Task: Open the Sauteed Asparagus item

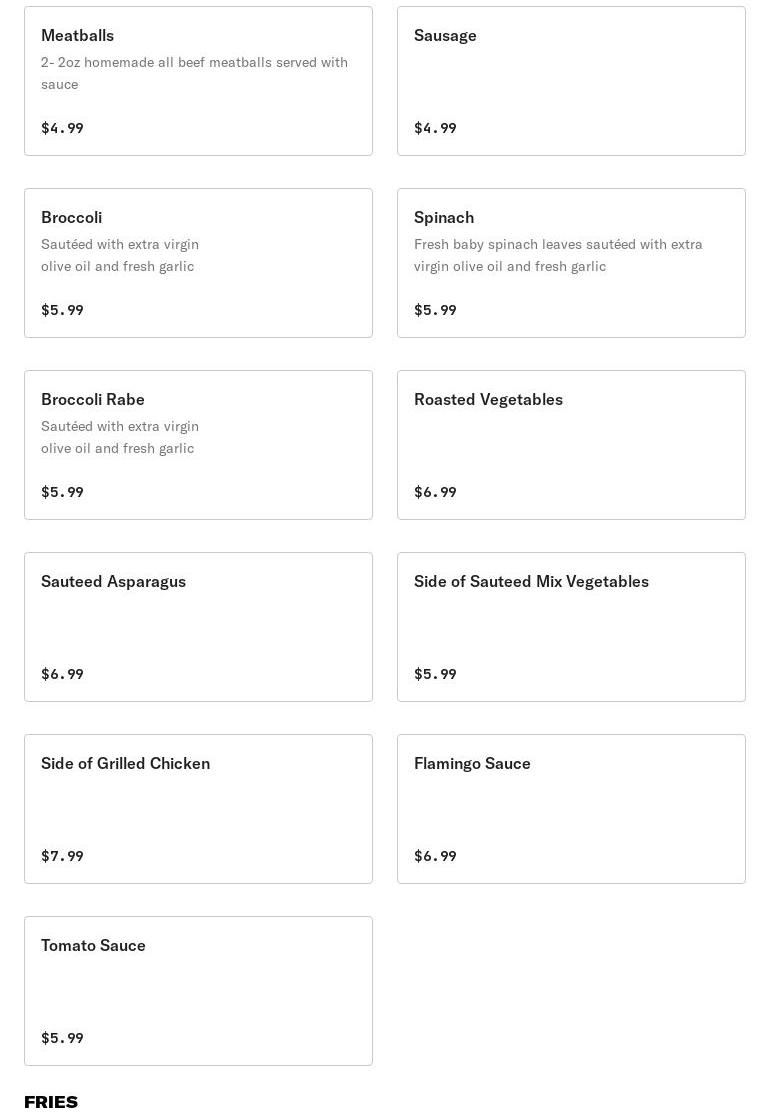Action: pyautogui.click(x=113, y=582)
